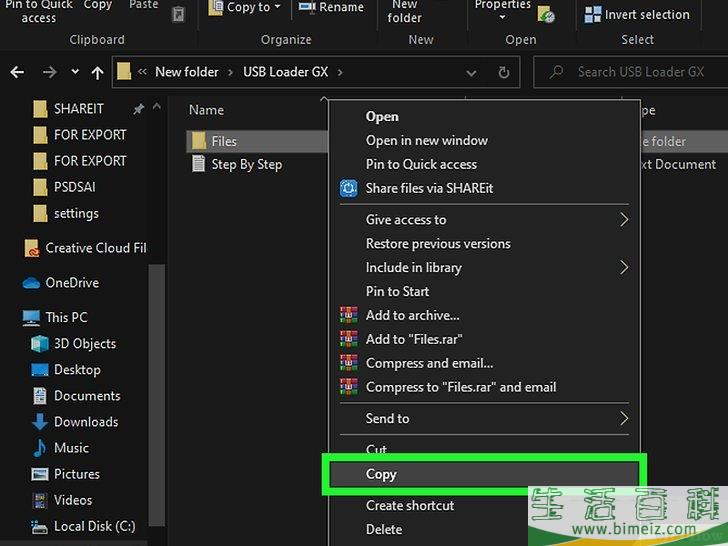Click the History icon in the Open group
Image resolution: width=728 pixels, height=546 pixels.
546,15
